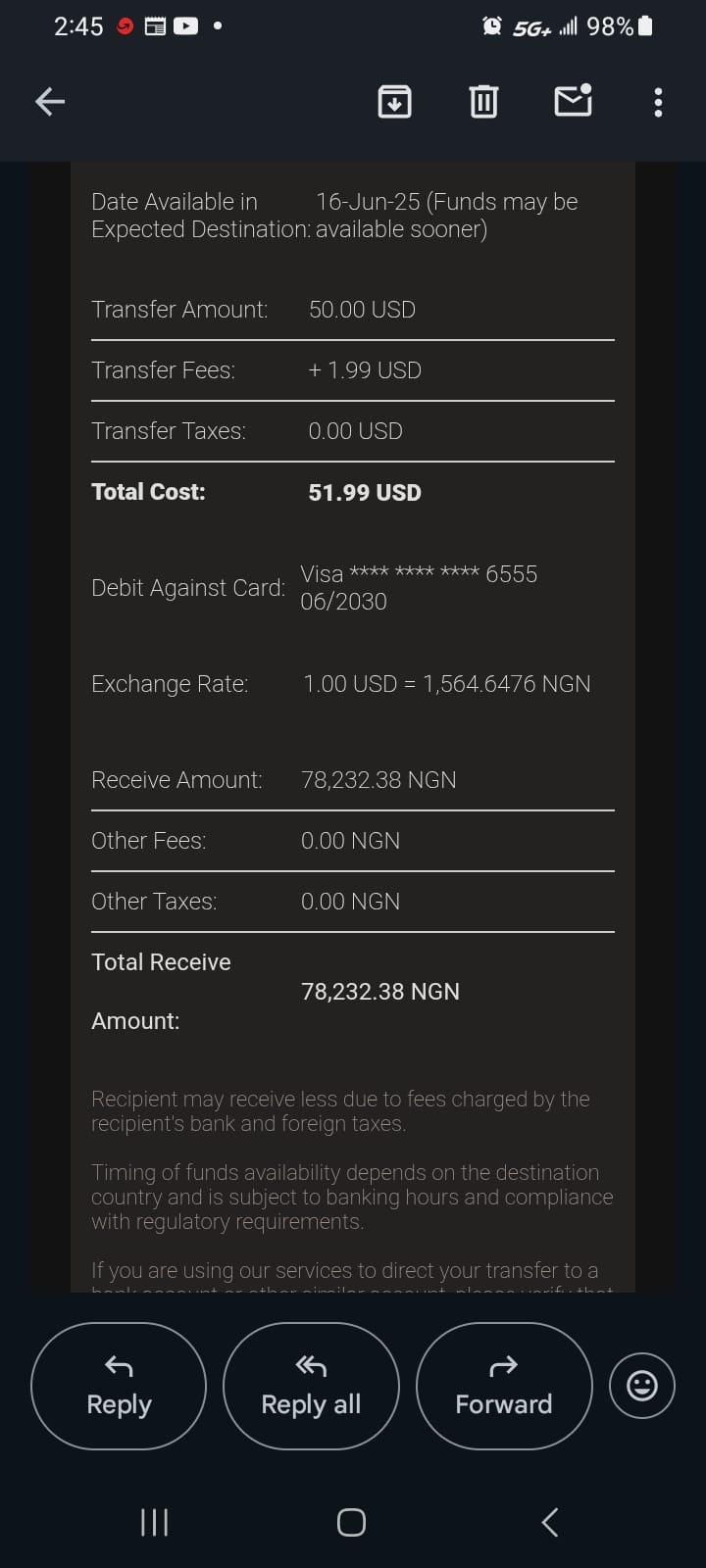The width and height of the screenshot is (706, 1568).
Task: Tap the exchange rate value text
Action: pyautogui.click(x=447, y=684)
